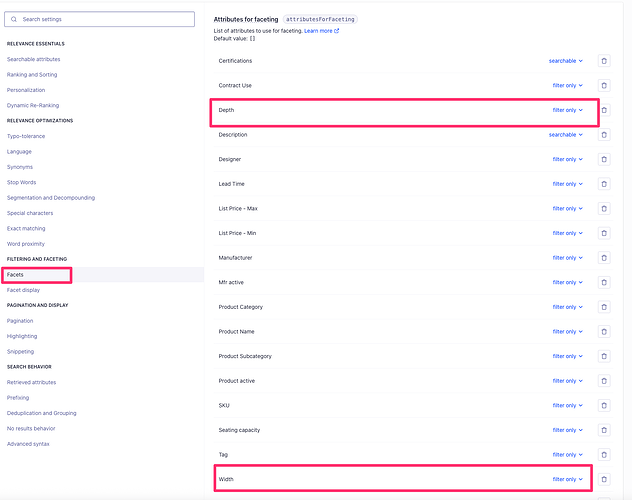The height and width of the screenshot is (500, 632).
Task: Click the search magnifier icon in settings
Action: coord(14,19)
